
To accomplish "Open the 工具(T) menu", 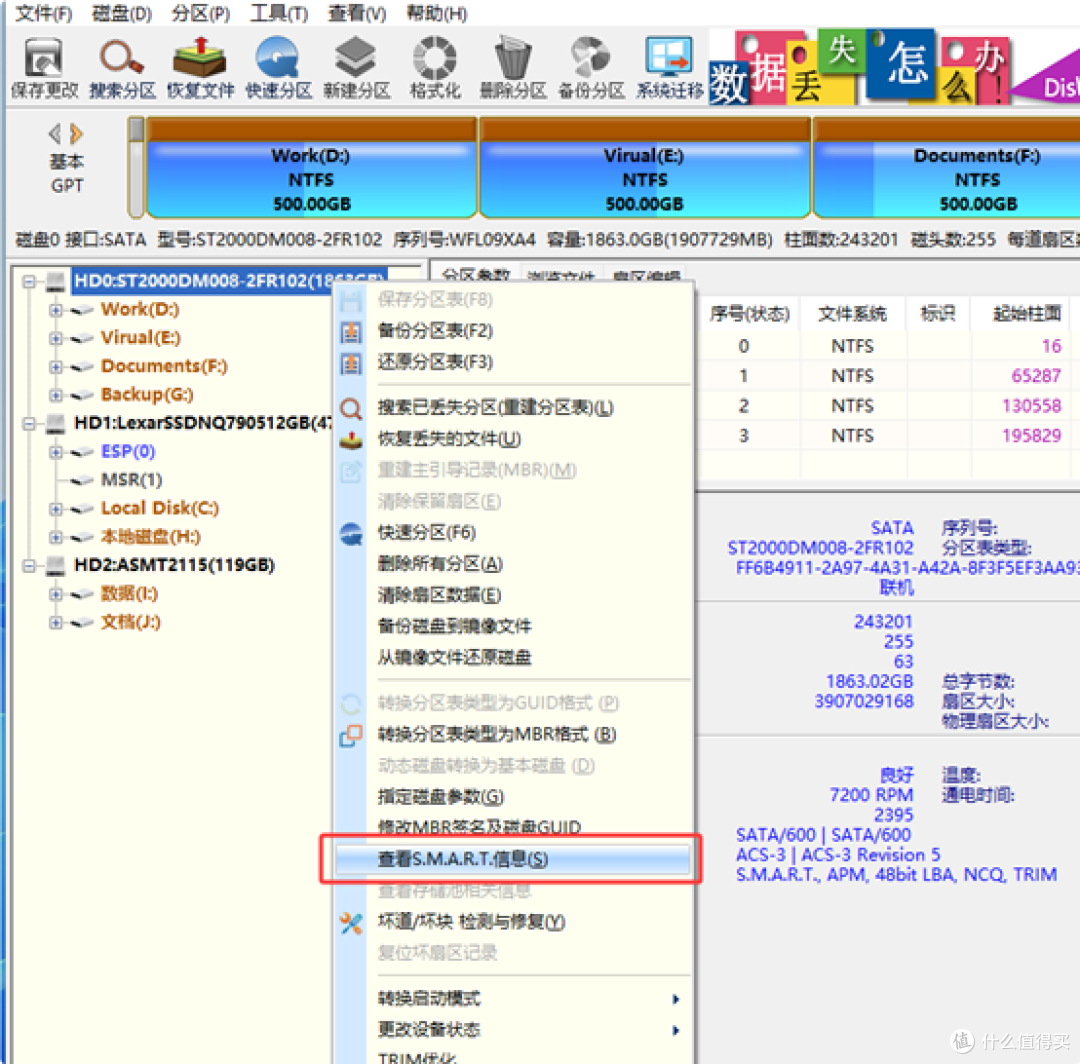I will point(279,13).
